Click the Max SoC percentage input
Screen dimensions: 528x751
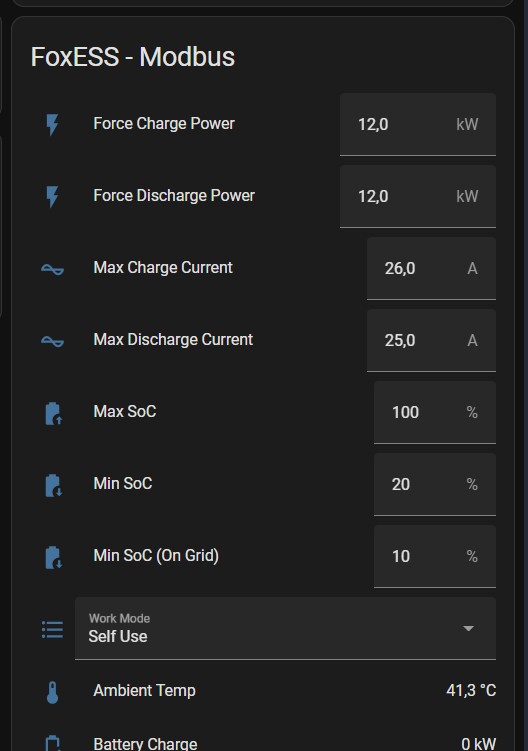point(435,412)
